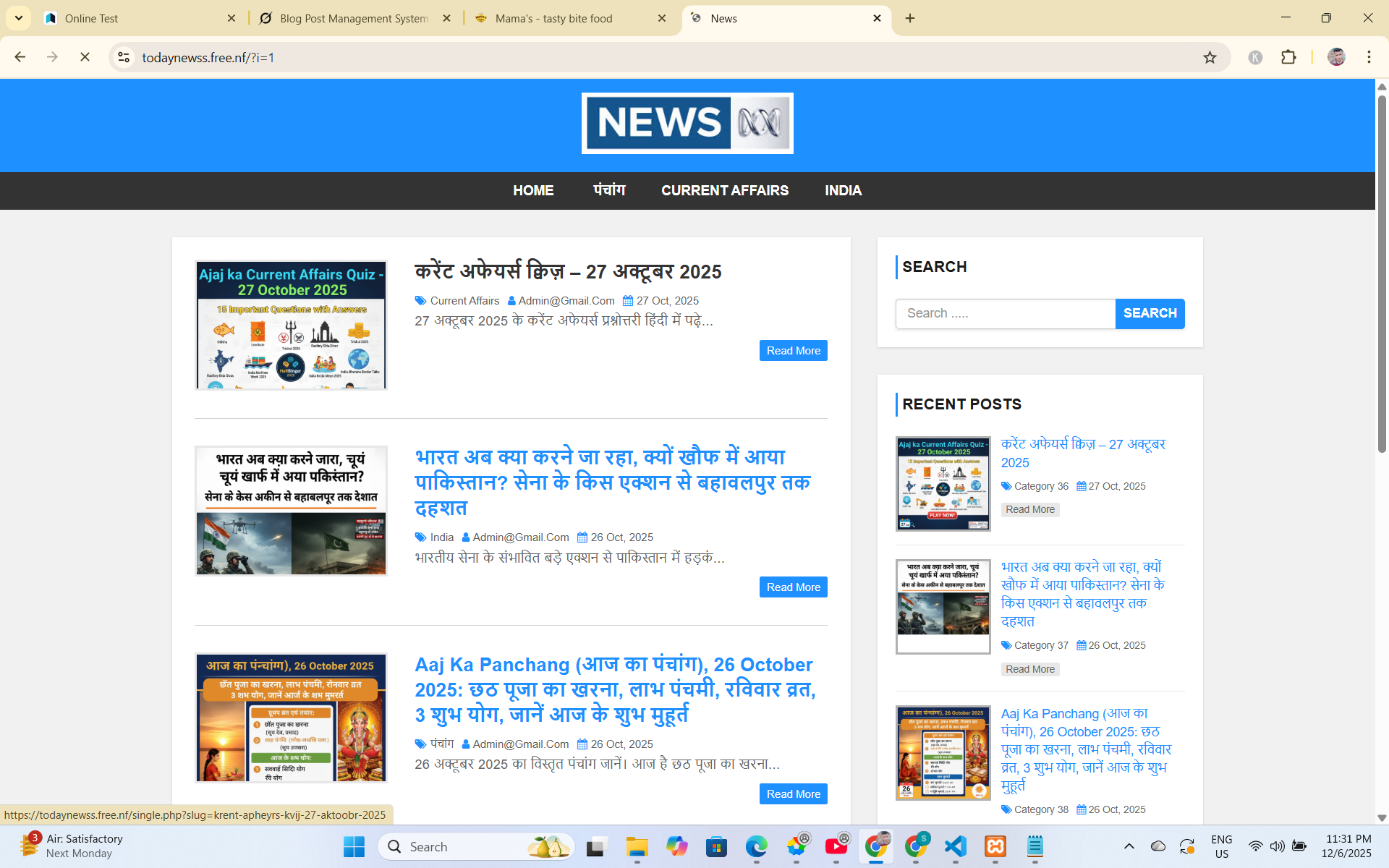This screenshot has height=868, width=1389.
Task: Stop loading the page with the X icon
Action: coord(85,57)
